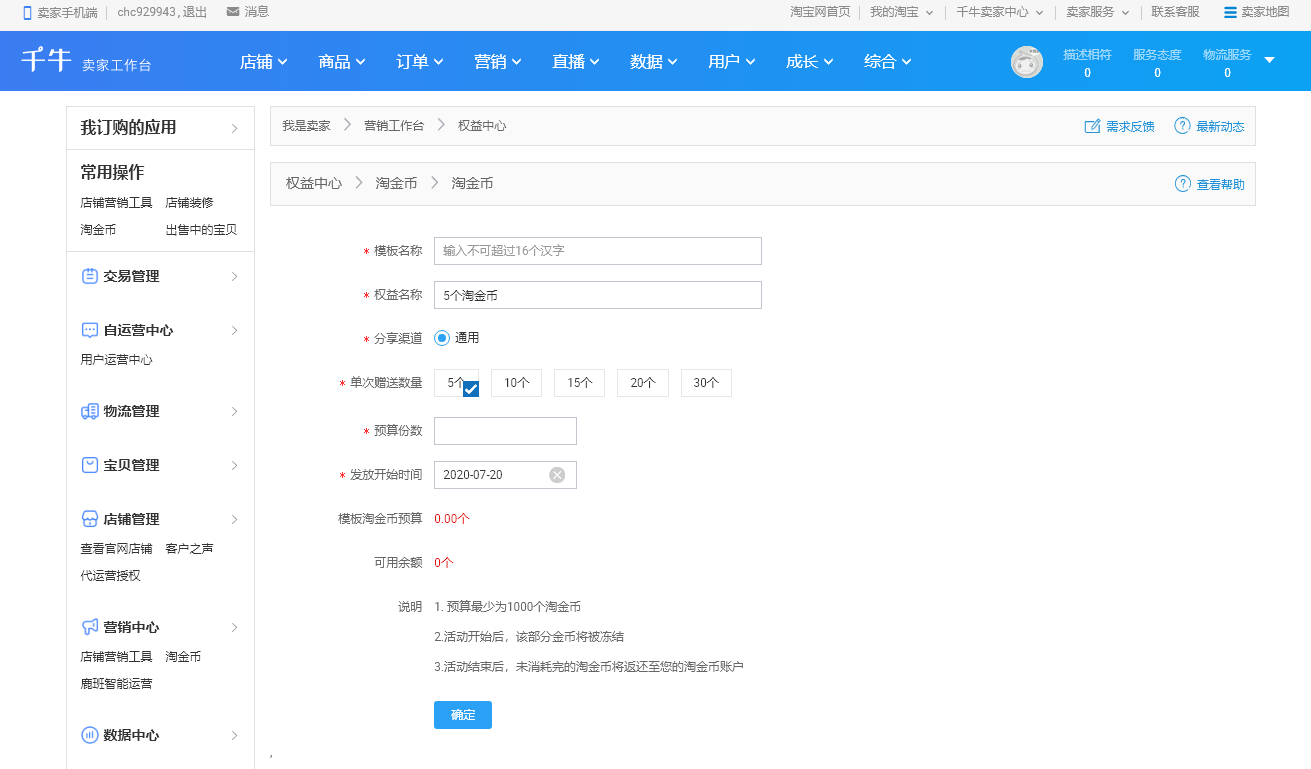Image resolution: width=1311 pixels, height=769 pixels.
Task: Open the 我的淘宝 dropdown
Action: 901,12
